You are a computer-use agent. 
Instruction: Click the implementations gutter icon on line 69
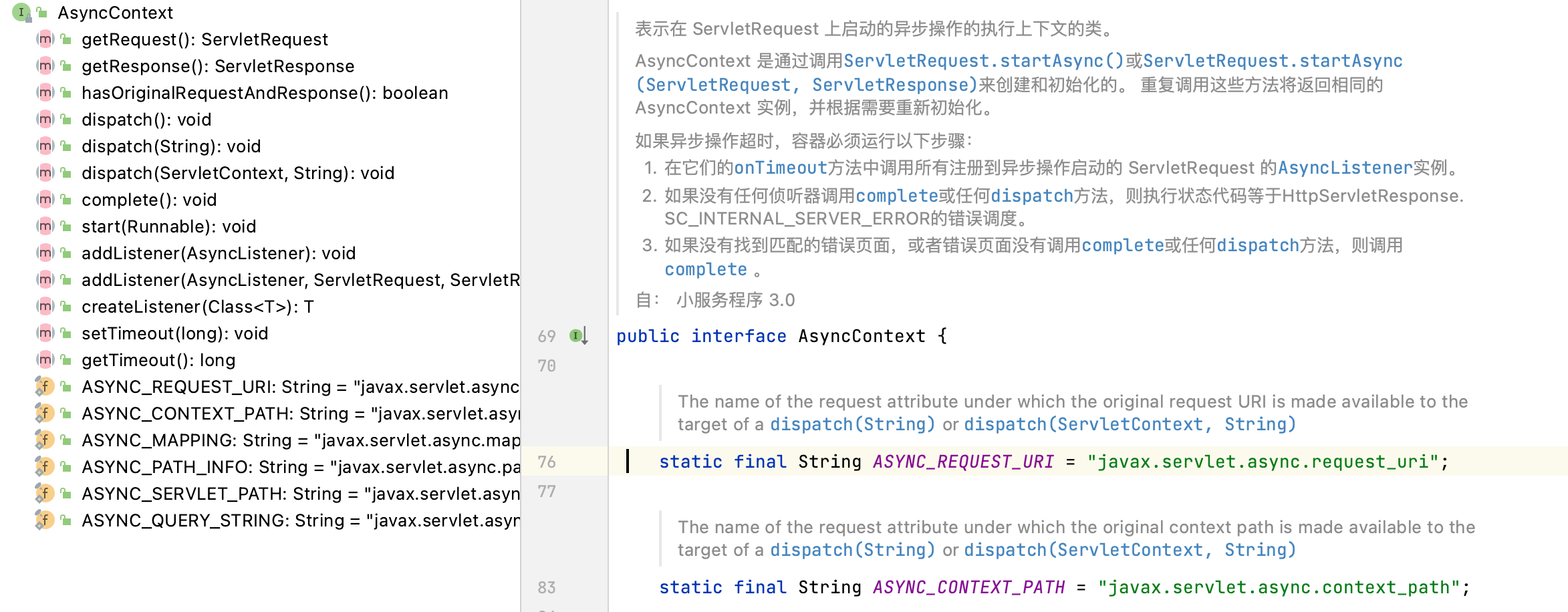coord(577,335)
